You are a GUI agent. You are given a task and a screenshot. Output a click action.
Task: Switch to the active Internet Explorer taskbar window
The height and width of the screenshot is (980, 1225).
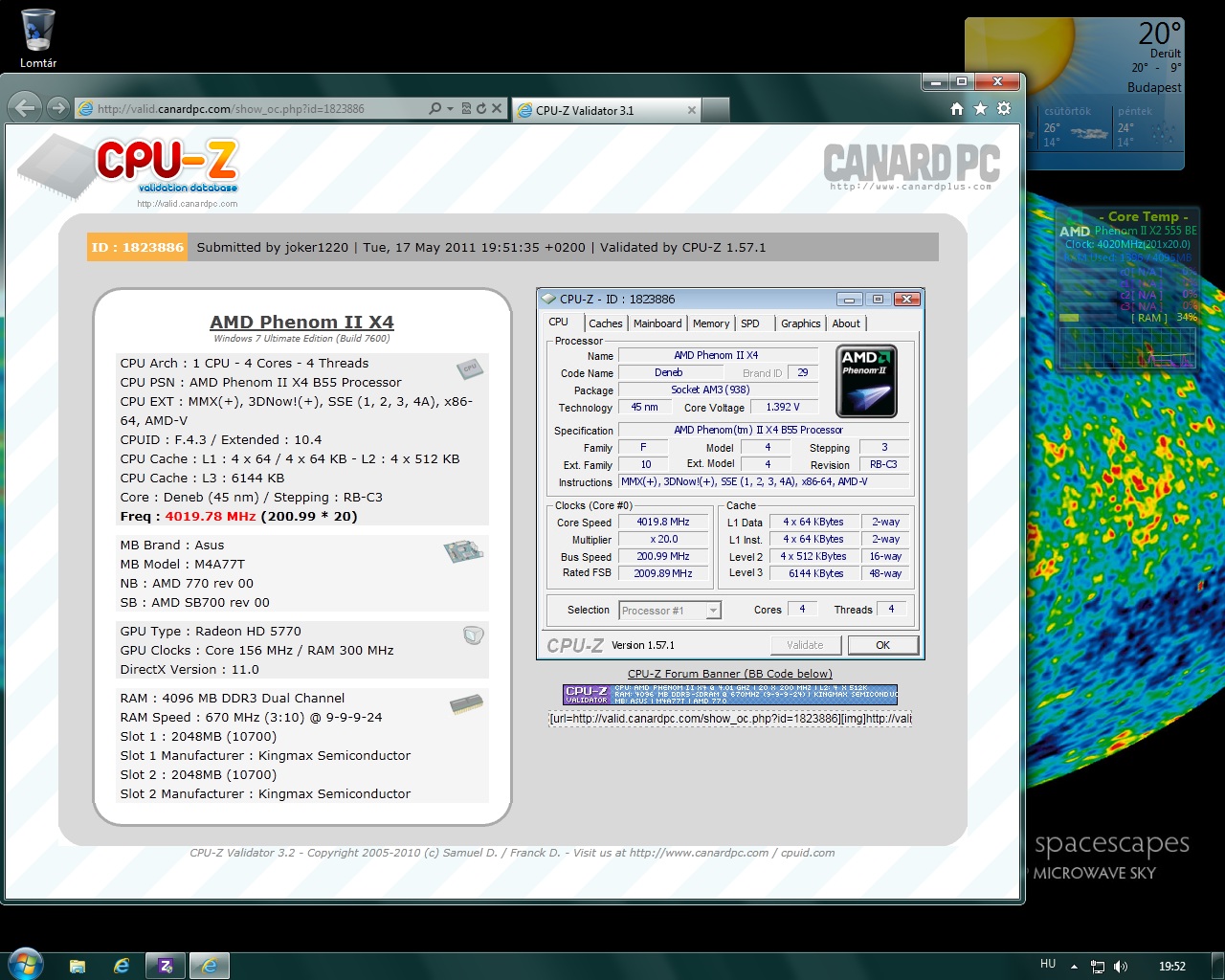(x=210, y=966)
